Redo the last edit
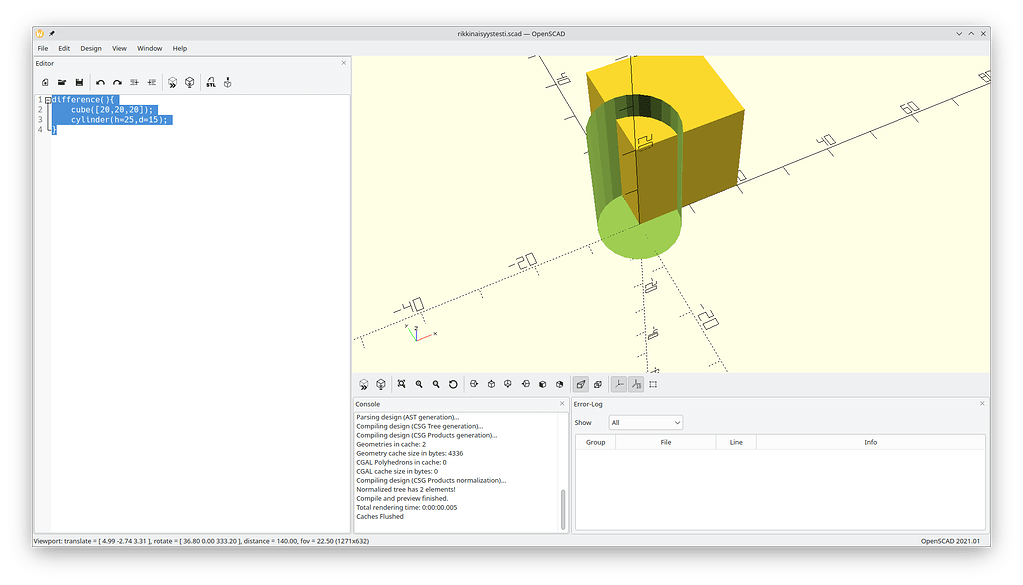Image resolution: width=1023 pixels, height=585 pixels. tap(117, 82)
